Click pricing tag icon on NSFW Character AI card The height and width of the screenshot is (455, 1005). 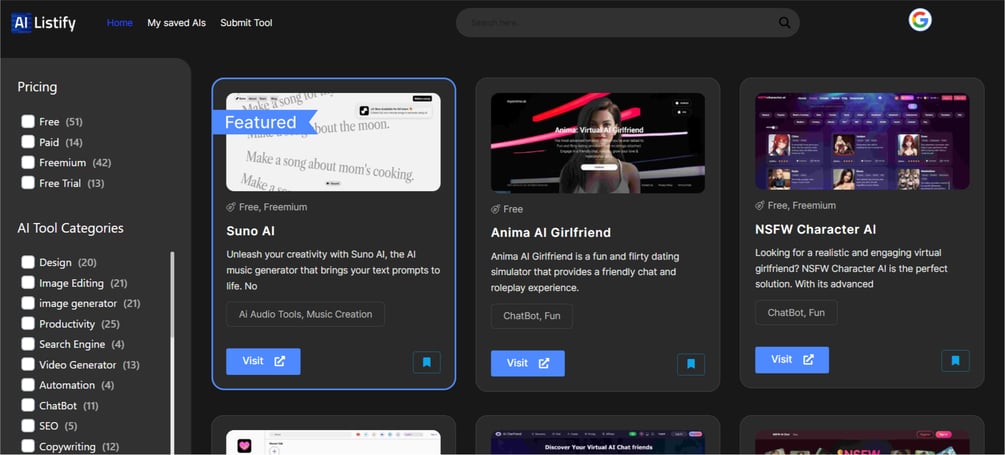[x=760, y=206]
